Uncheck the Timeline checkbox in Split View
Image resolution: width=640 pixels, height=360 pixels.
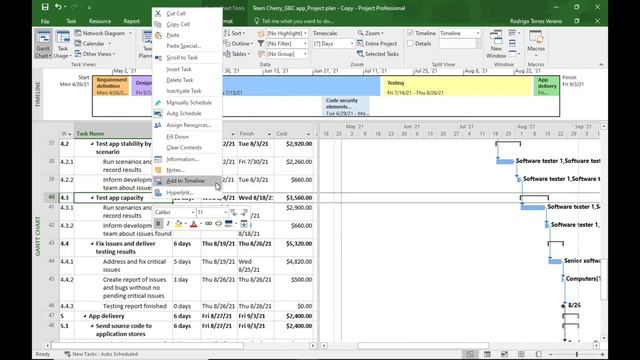[410, 33]
